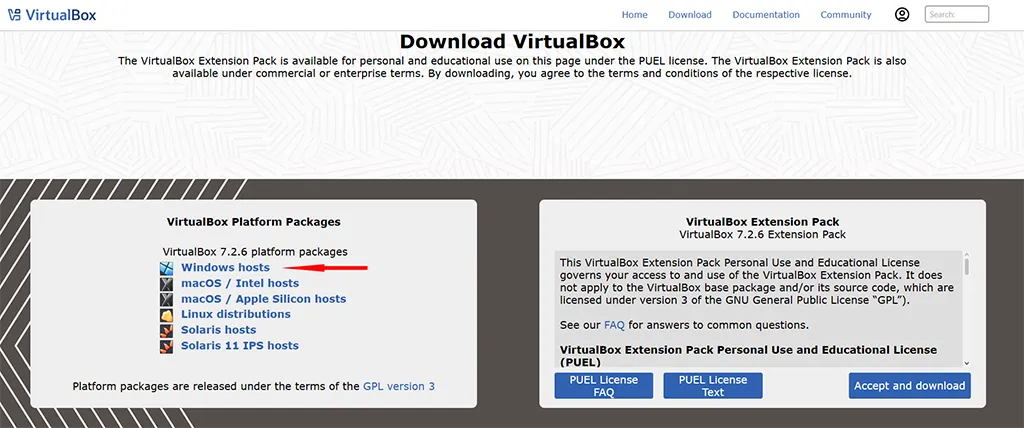Open the Download nav item
This screenshot has width=1024, height=428.
click(690, 14)
